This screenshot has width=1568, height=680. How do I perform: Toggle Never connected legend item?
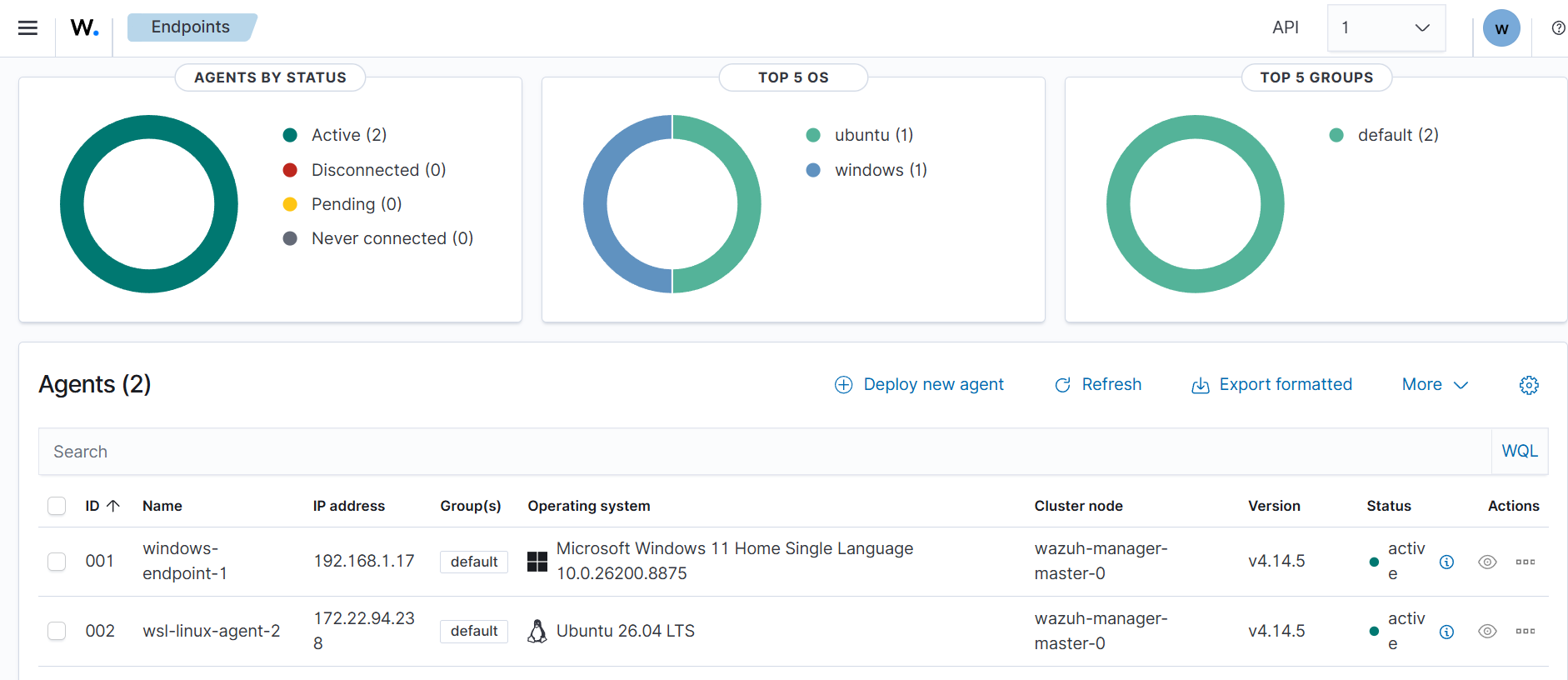coord(378,238)
